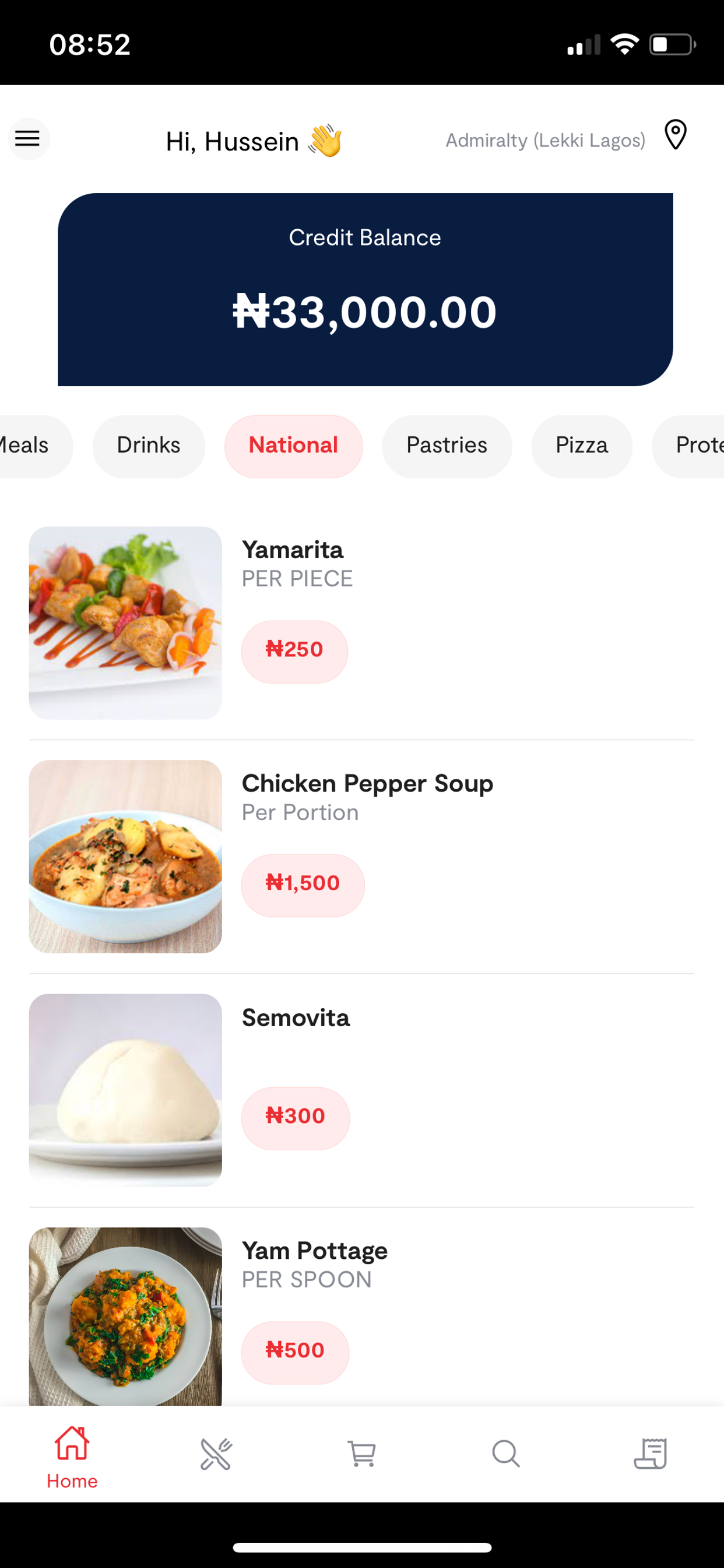Image resolution: width=724 pixels, height=1568 pixels.
Task: Open the fork and knife meals tab
Action: [x=216, y=1454]
